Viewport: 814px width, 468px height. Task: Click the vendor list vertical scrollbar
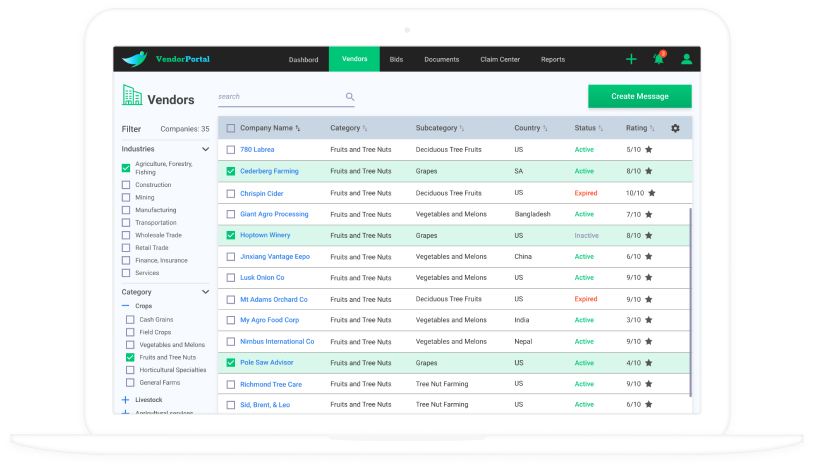click(x=690, y=302)
